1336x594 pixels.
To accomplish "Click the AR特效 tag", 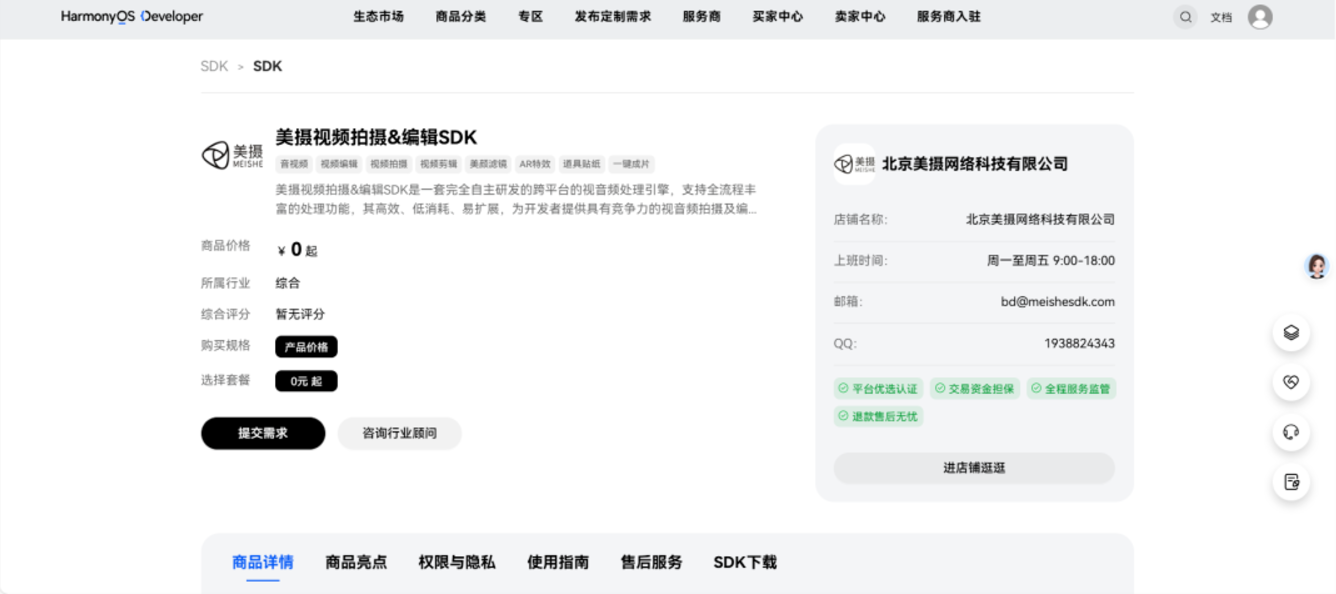I will [535, 164].
